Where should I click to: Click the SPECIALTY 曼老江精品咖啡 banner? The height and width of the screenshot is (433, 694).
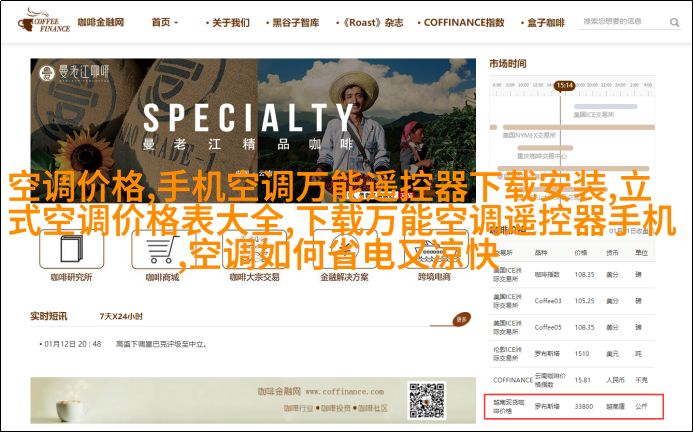click(253, 130)
